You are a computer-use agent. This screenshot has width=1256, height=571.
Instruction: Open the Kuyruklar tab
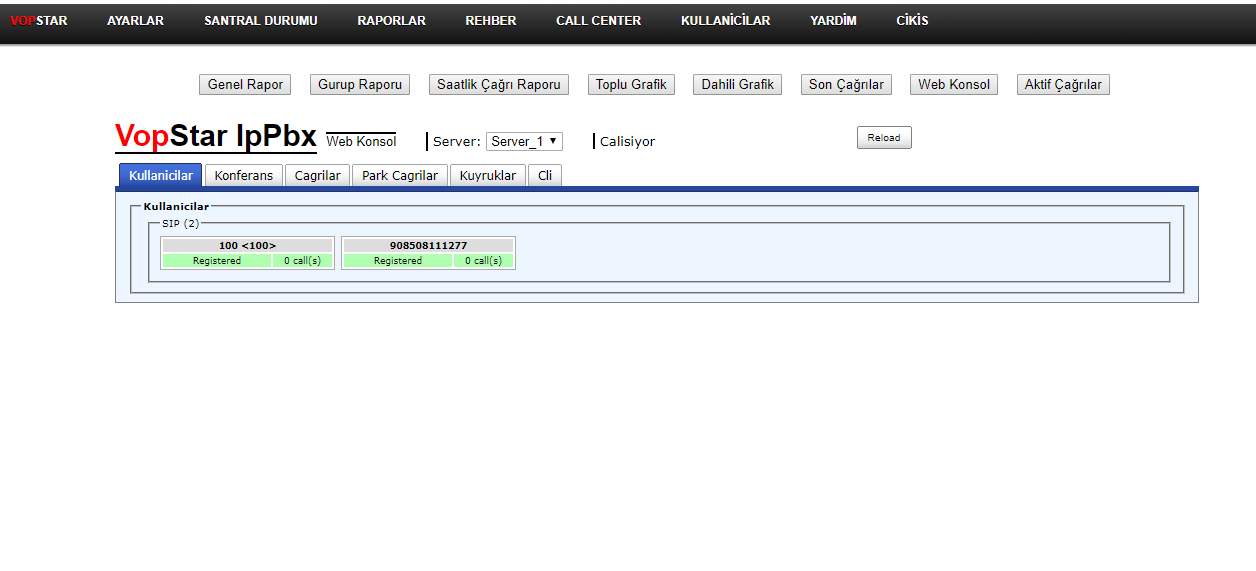point(487,175)
